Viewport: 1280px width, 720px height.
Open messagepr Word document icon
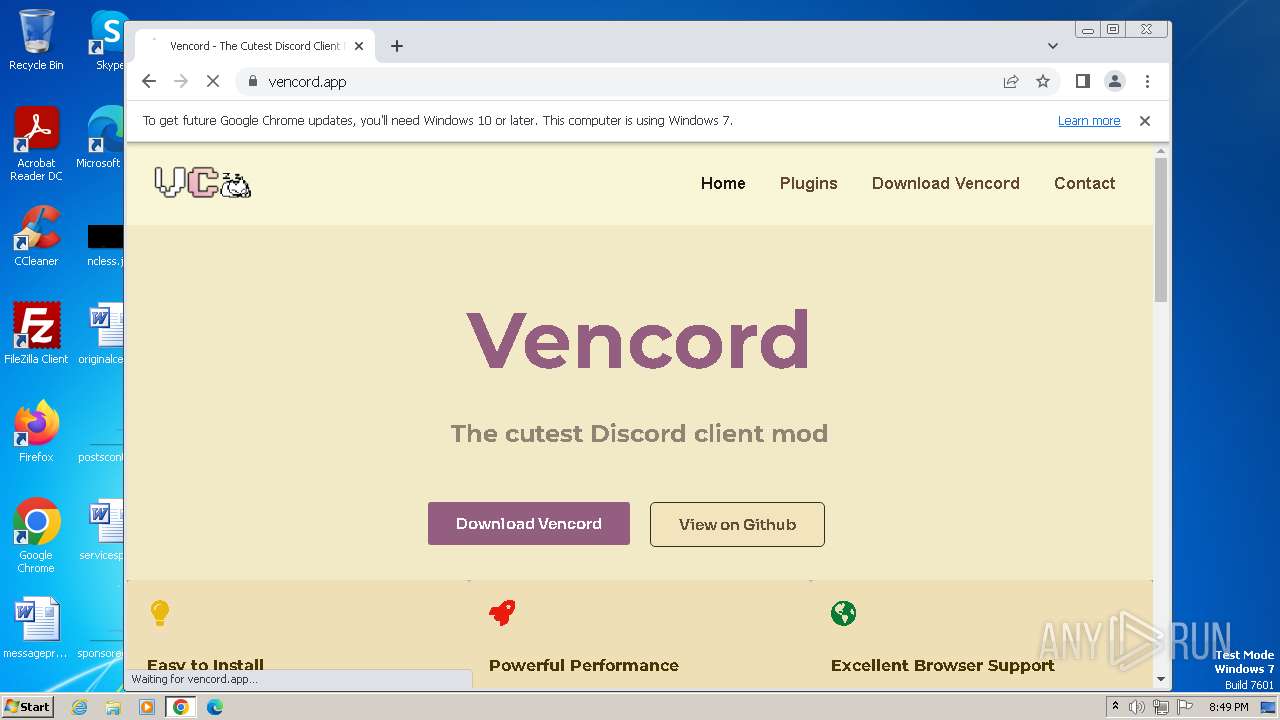(36, 628)
